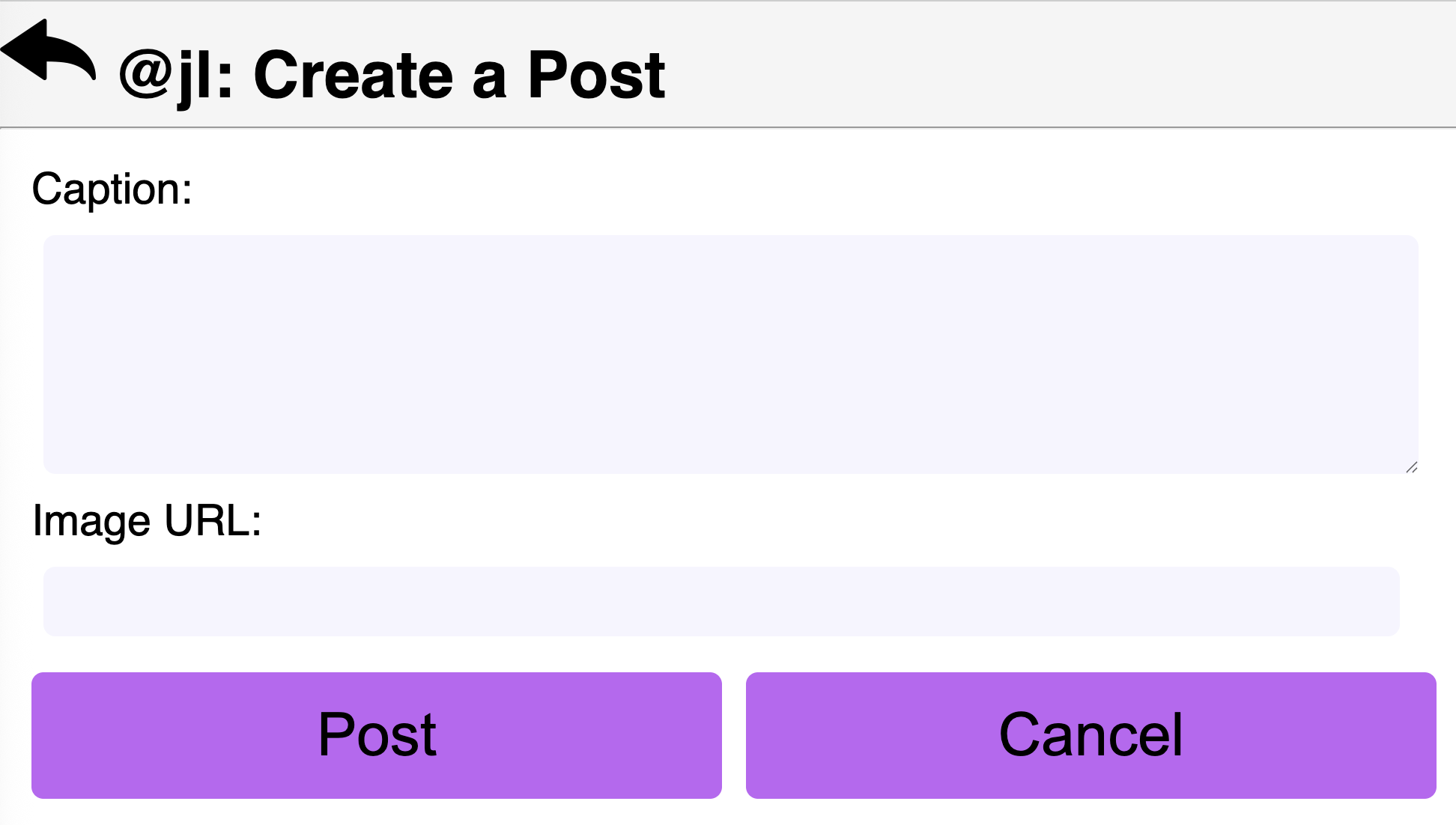Click the "Create a Post" heading
The image size is (1456, 825).
pos(459,76)
